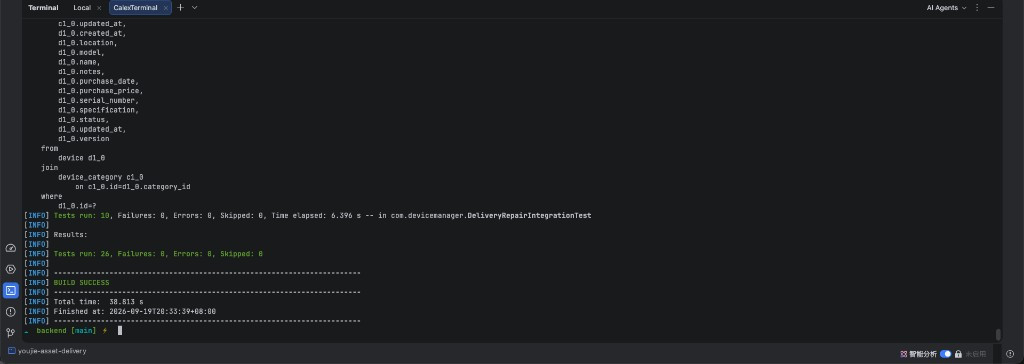Click the 'device_category c1_0' line
1024x364 pixels.
(101, 177)
